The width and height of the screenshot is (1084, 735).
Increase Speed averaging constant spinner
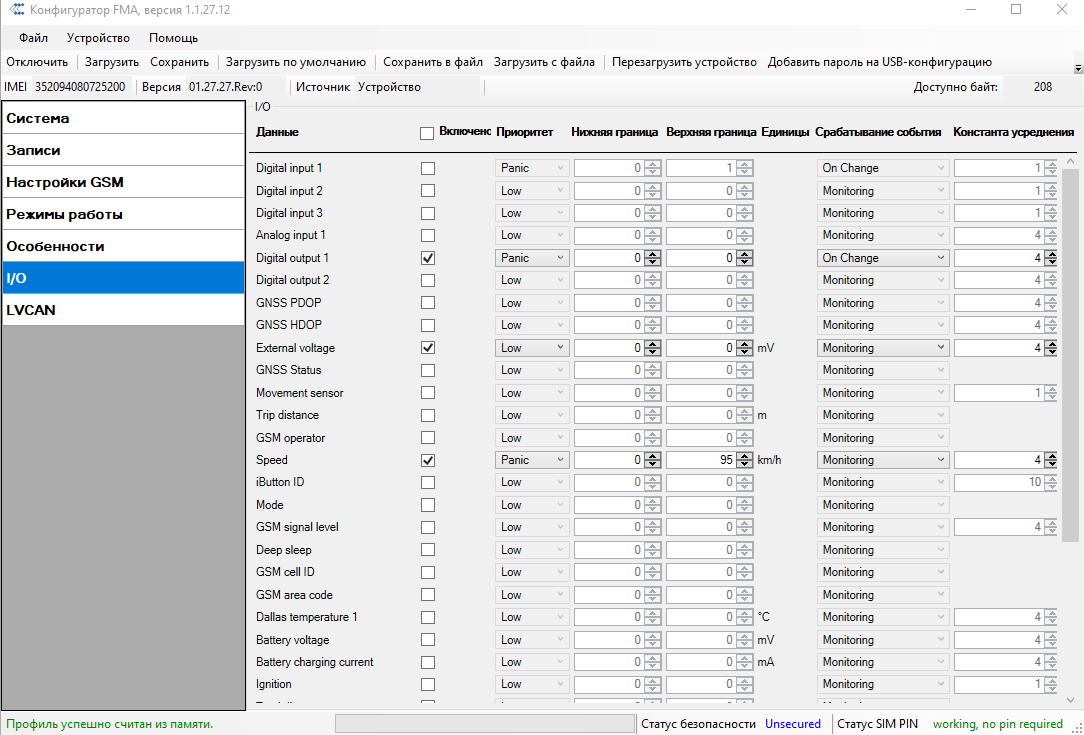1051,456
